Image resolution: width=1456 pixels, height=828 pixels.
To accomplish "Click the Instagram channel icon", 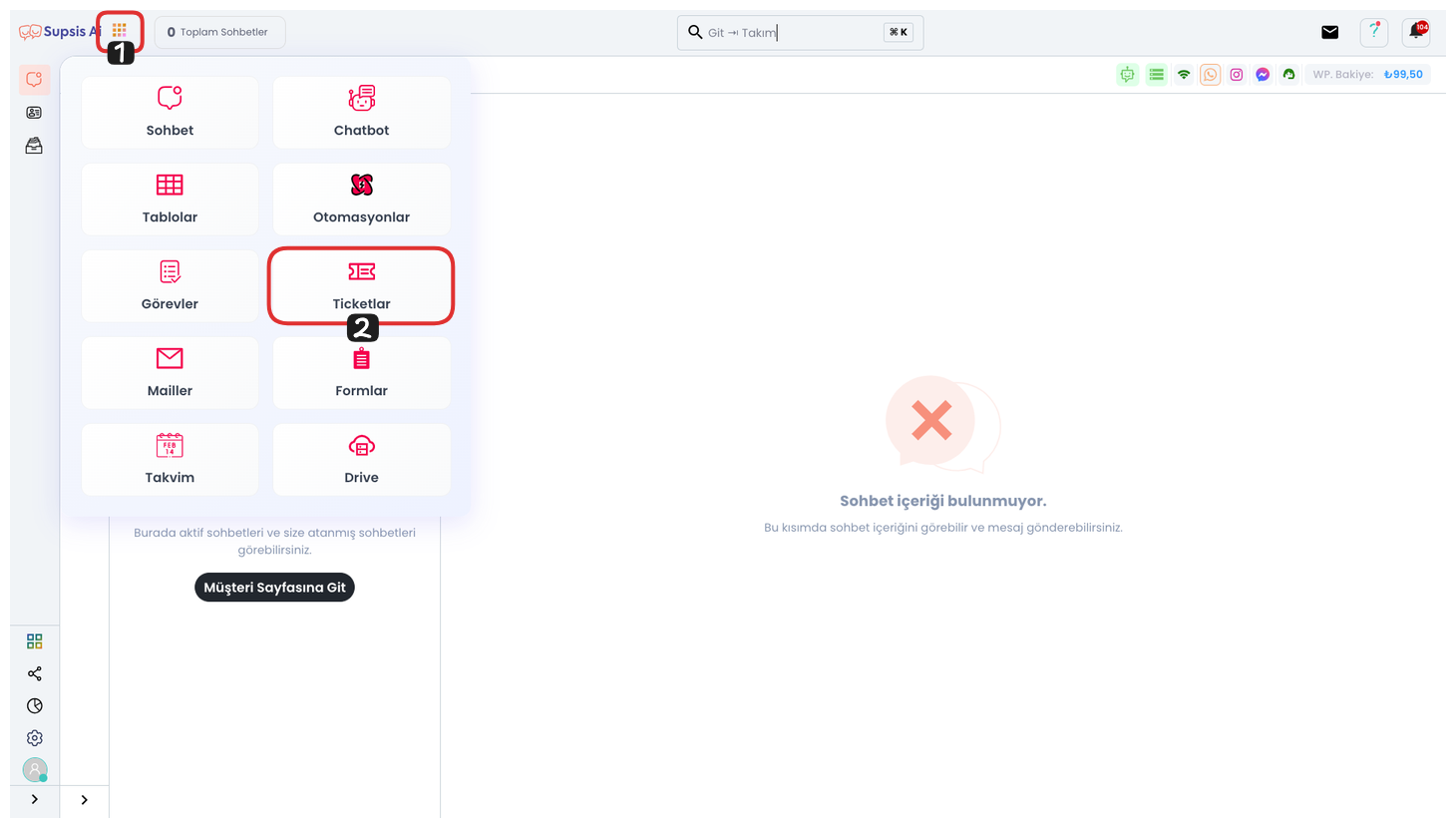I will [1237, 75].
